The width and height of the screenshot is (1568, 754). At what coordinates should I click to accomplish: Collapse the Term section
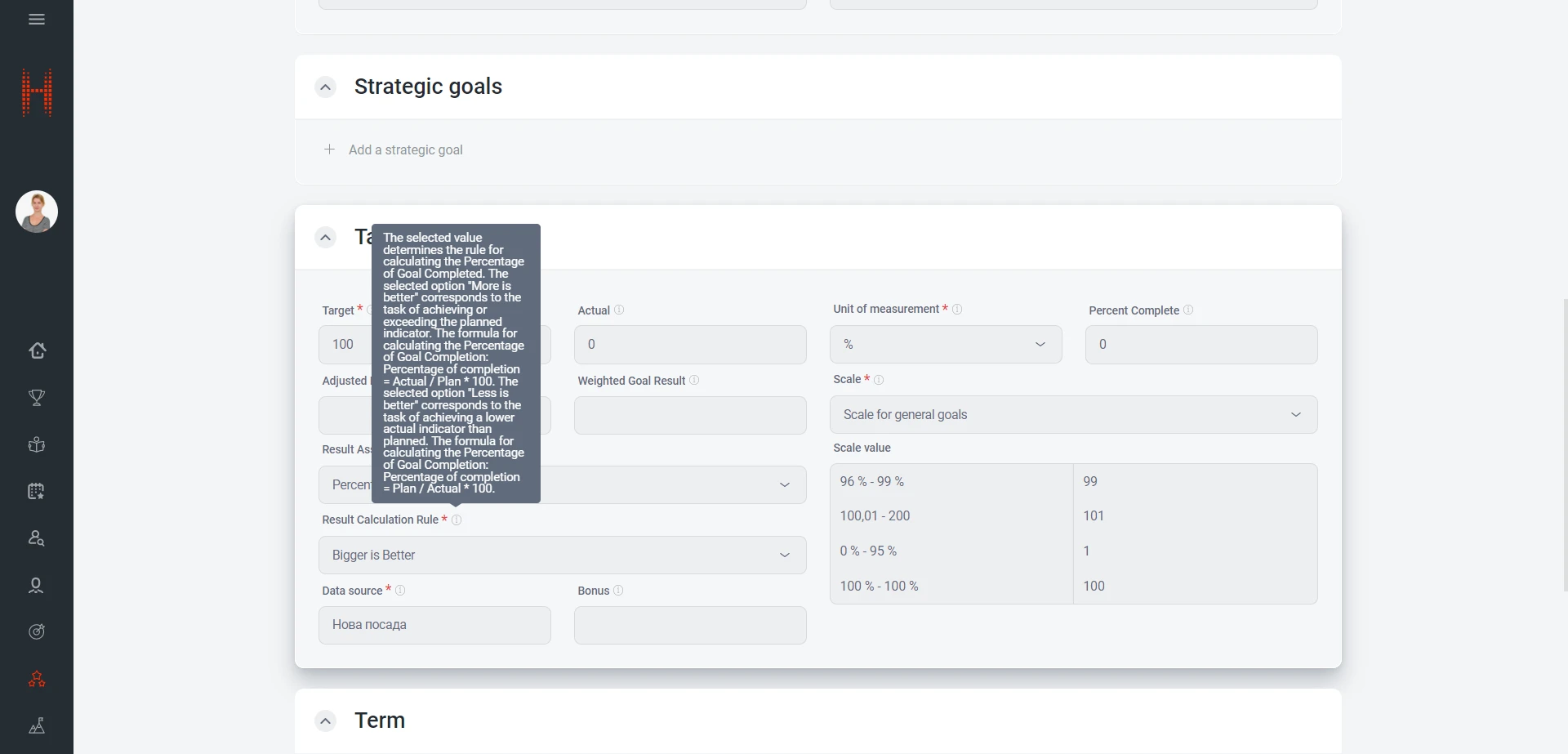pyautogui.click(x=326, y=721)
